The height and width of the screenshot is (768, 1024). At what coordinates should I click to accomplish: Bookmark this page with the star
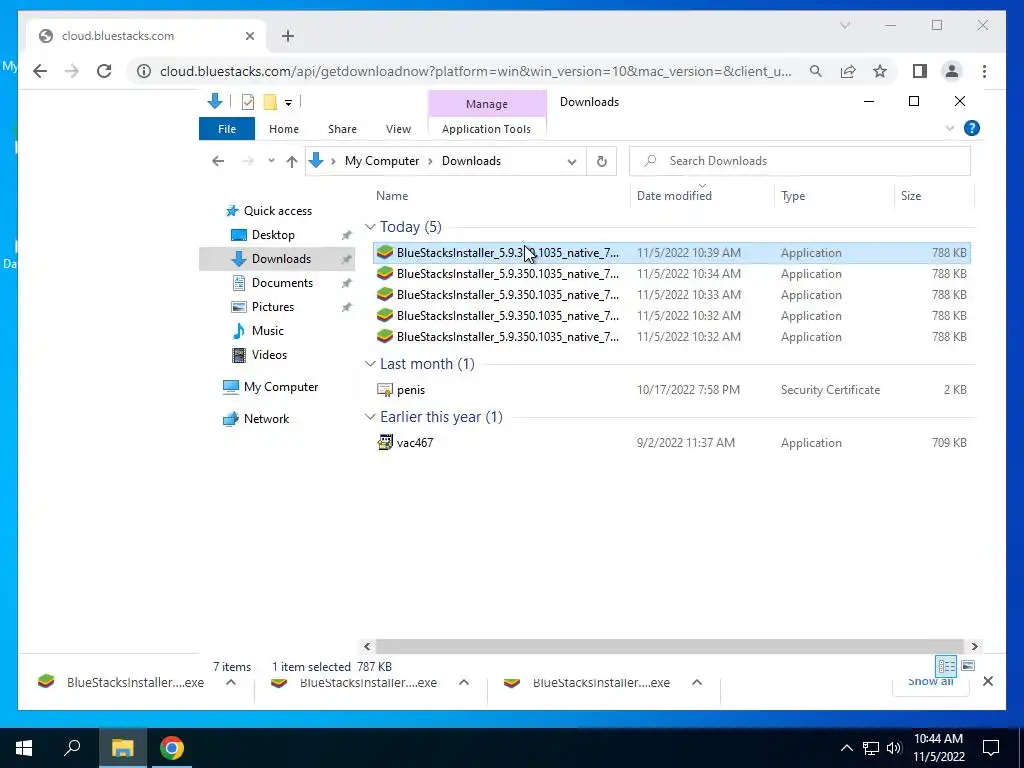point(880,71)
